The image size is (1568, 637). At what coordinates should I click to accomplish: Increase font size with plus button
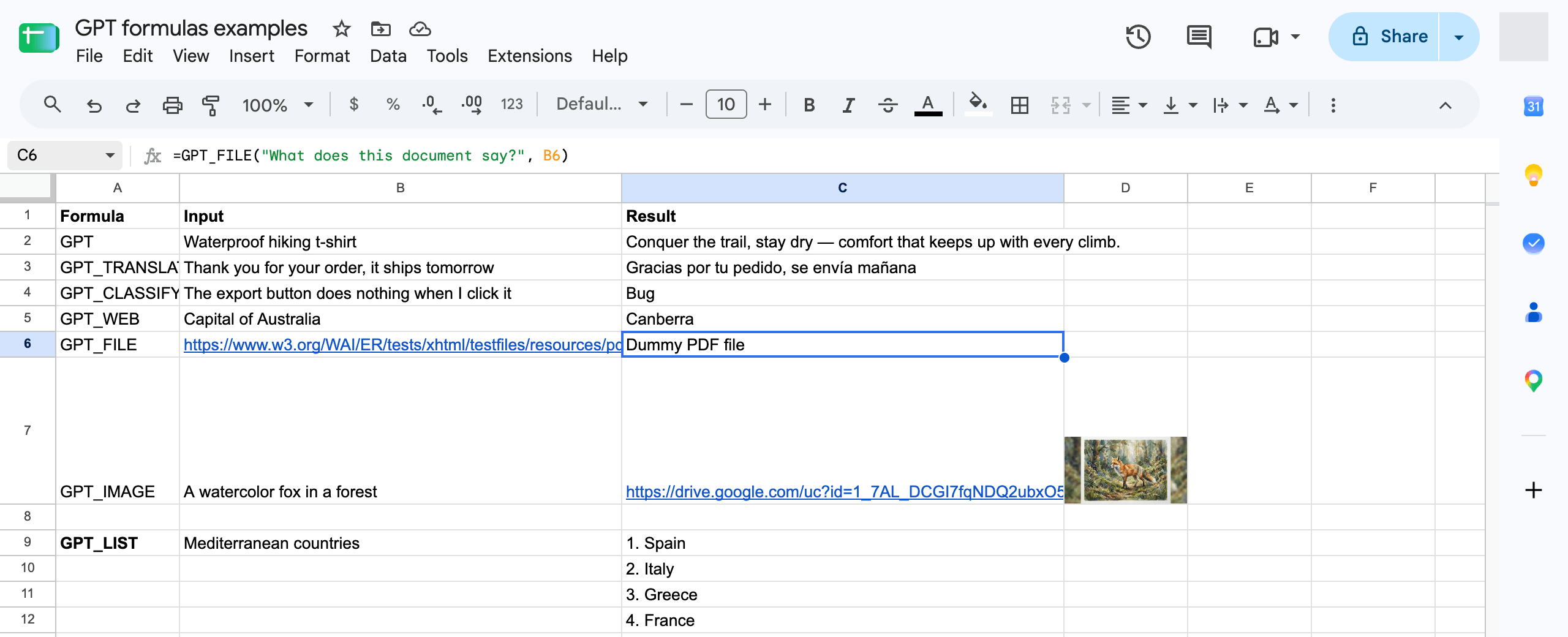coord(765,105)
